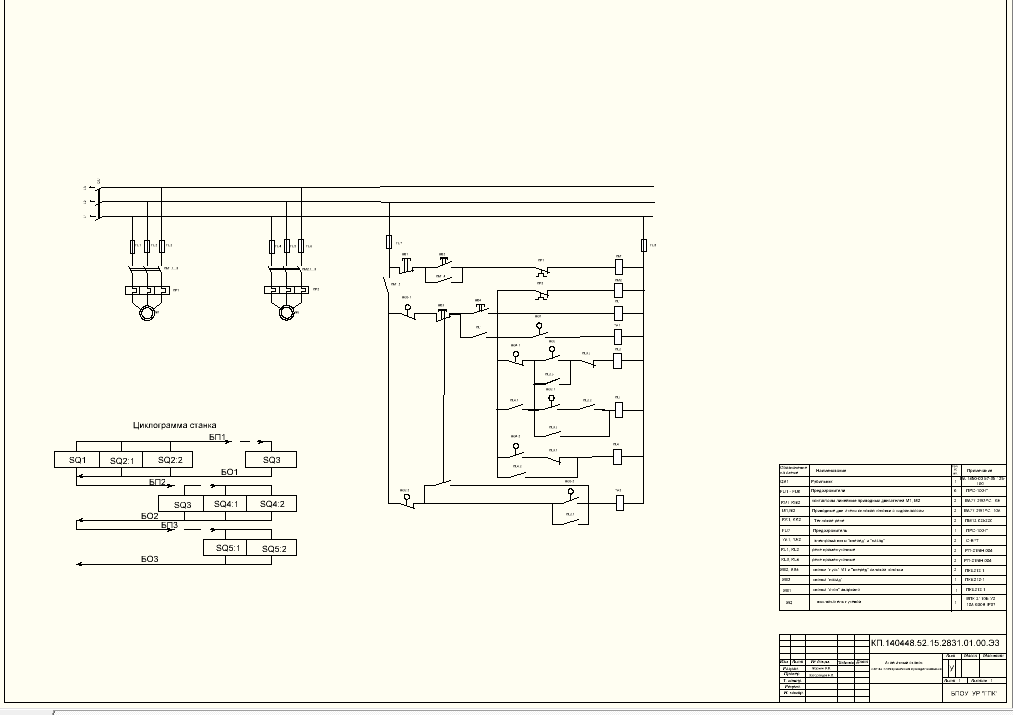Select the 'Циклограмма станка' heading text
This screenshot has width=1013, height=715.
[174, 425]
